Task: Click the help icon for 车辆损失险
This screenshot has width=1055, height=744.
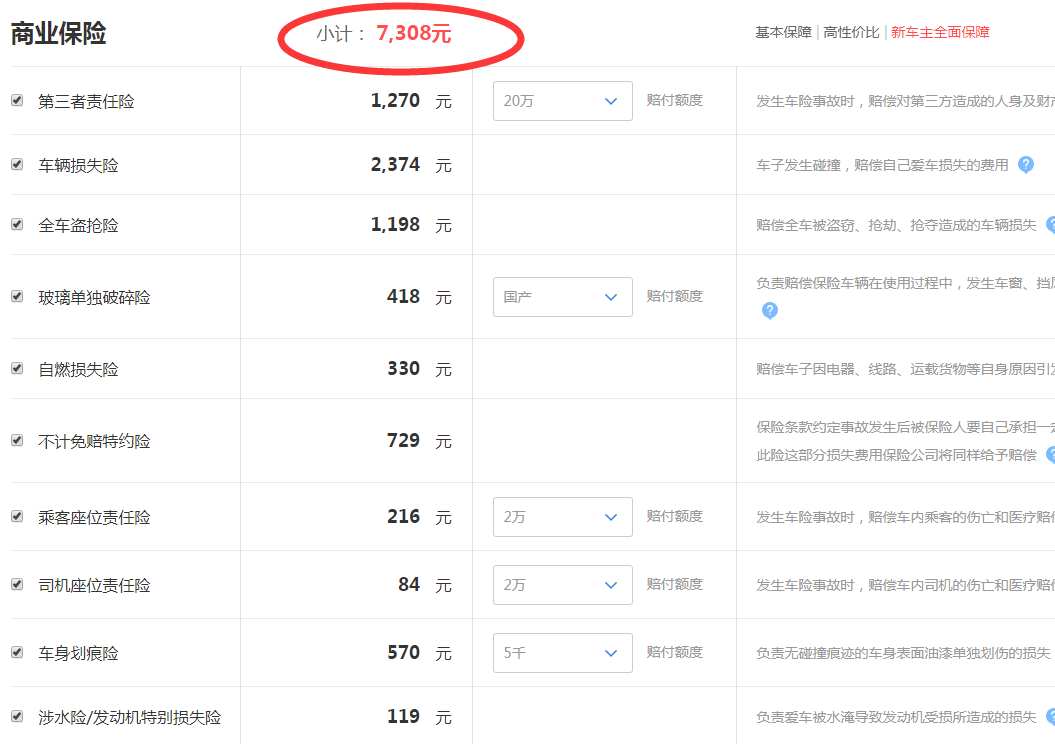Action: click(x=1025, y=165)
